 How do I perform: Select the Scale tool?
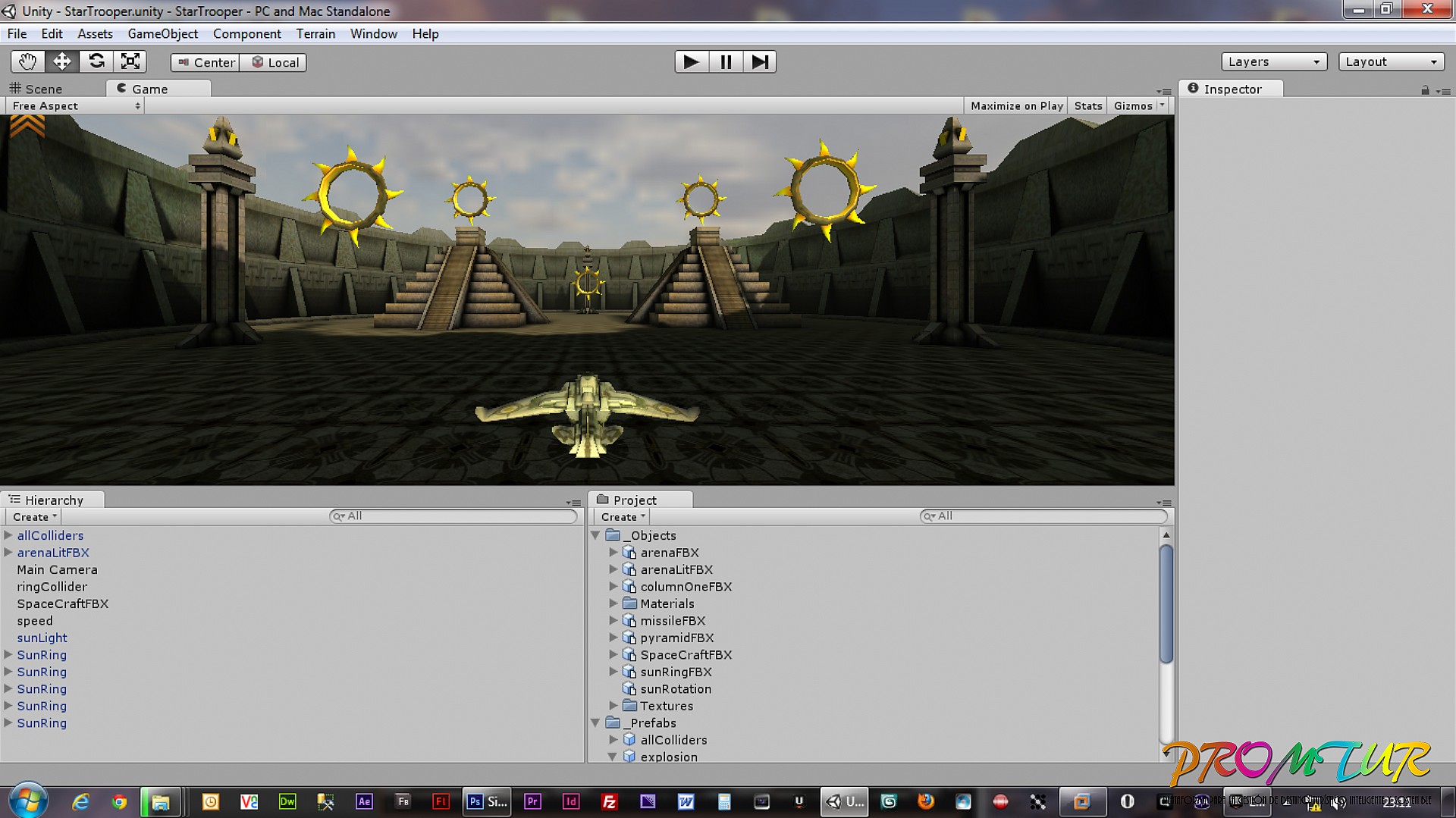click(130, 61)
